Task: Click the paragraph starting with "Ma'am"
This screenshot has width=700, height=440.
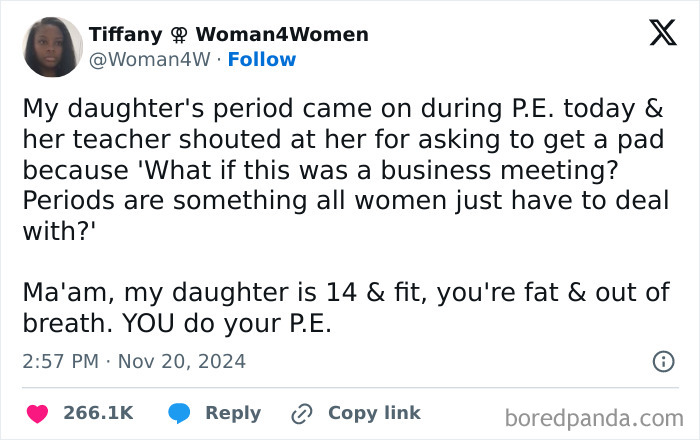Action: click(x=340, y=310)
